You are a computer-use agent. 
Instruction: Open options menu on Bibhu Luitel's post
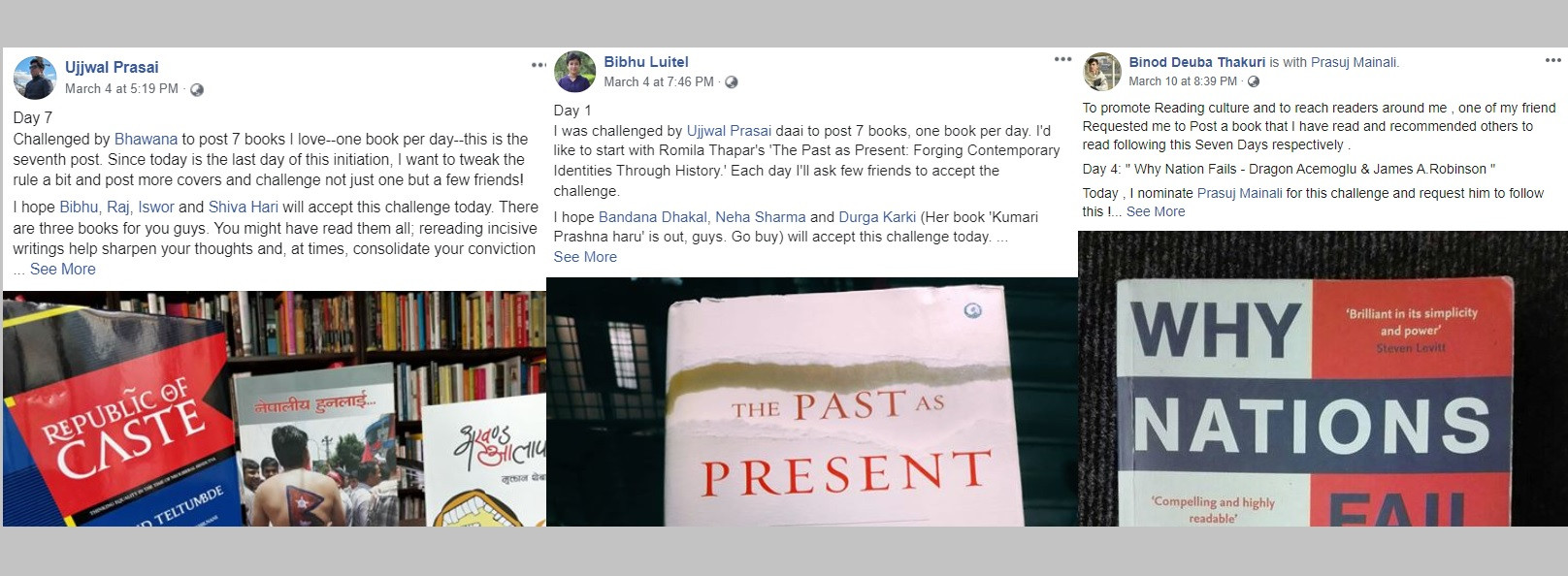coord(1063,59)
